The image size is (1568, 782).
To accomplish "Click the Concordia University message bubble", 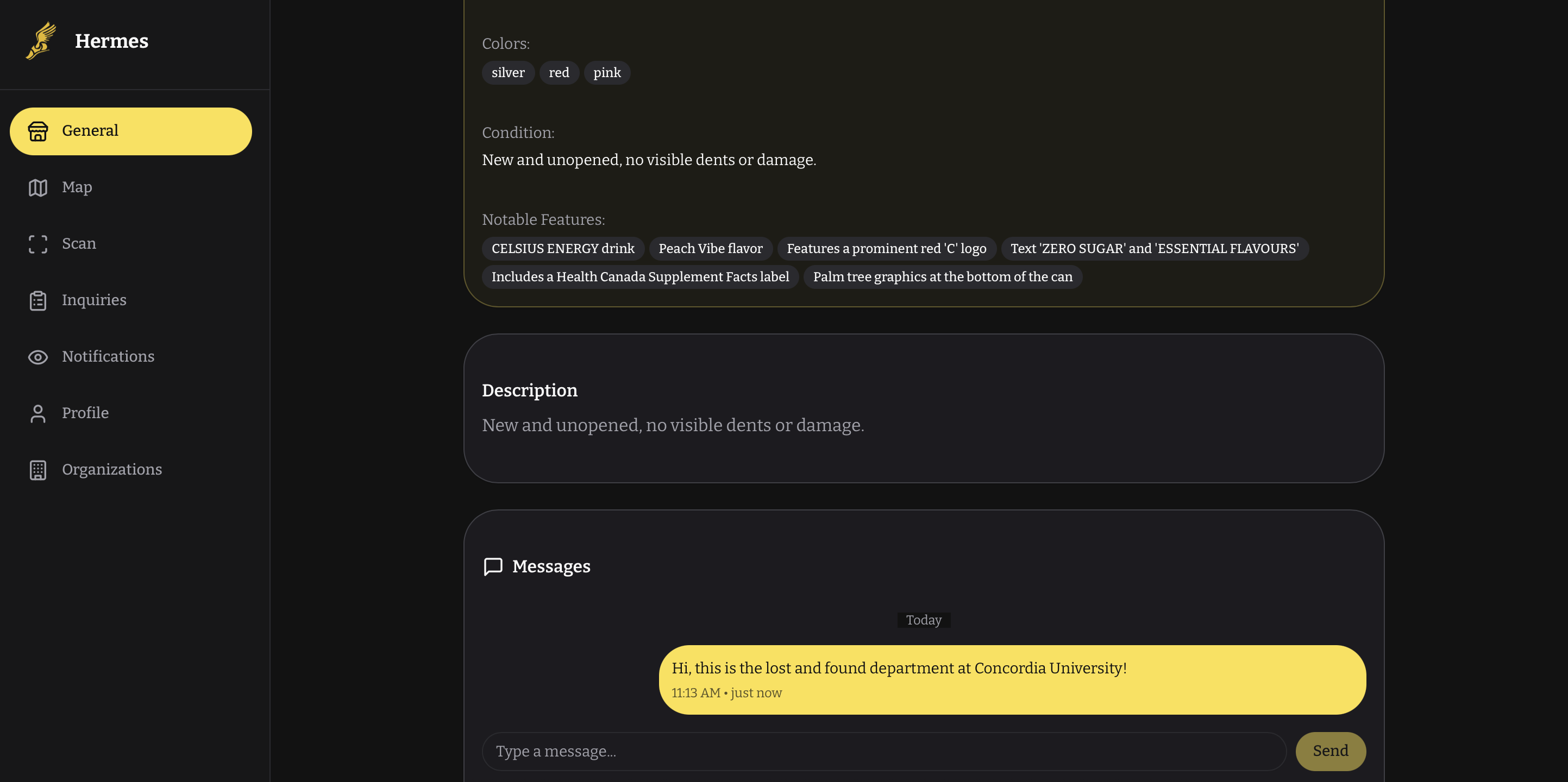I will [1012, 679].
